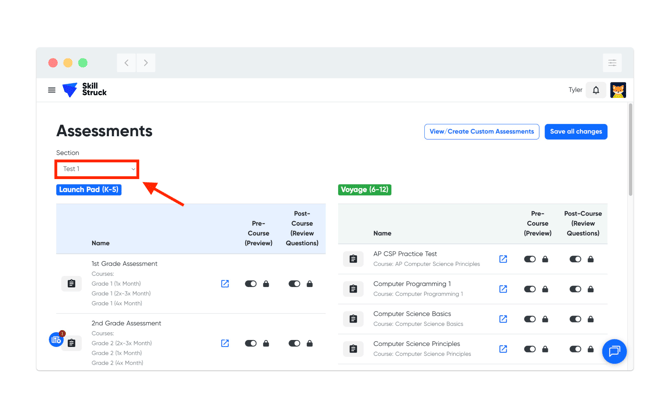Toggle Post-Course for 2nd Grade Assessment

coord(294,343)
